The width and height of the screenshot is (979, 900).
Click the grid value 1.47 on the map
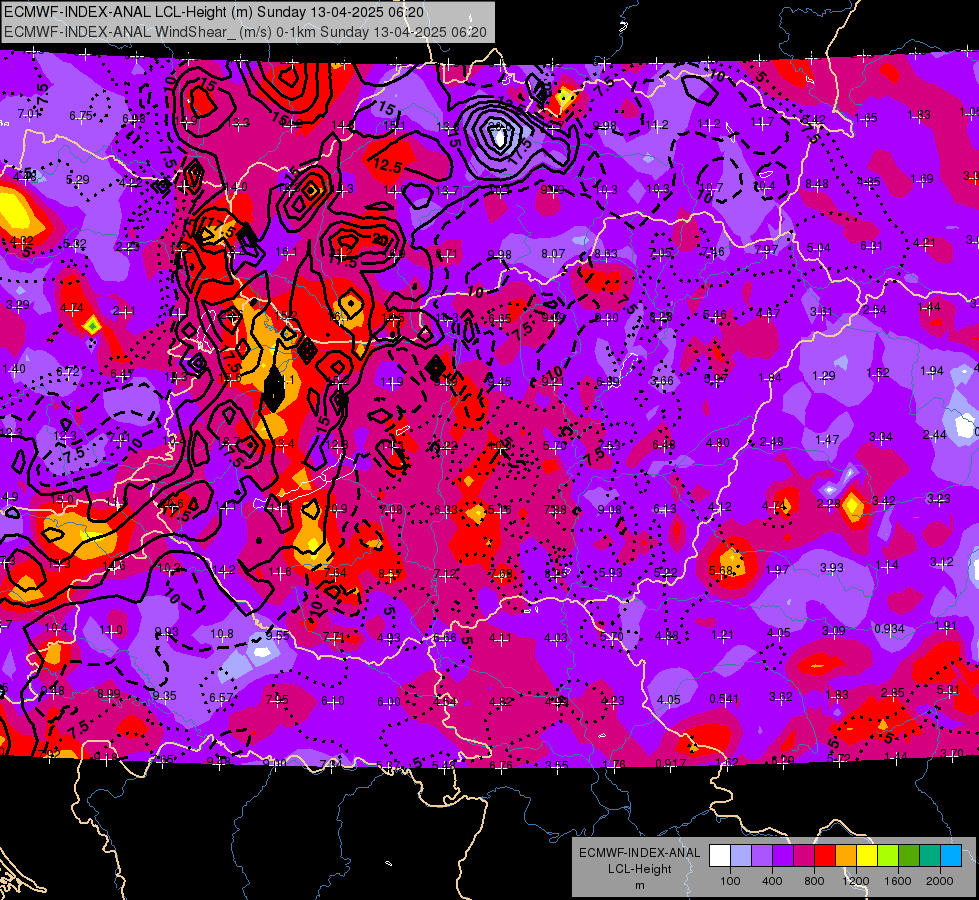pyautogui.click(x=827, y=440)
